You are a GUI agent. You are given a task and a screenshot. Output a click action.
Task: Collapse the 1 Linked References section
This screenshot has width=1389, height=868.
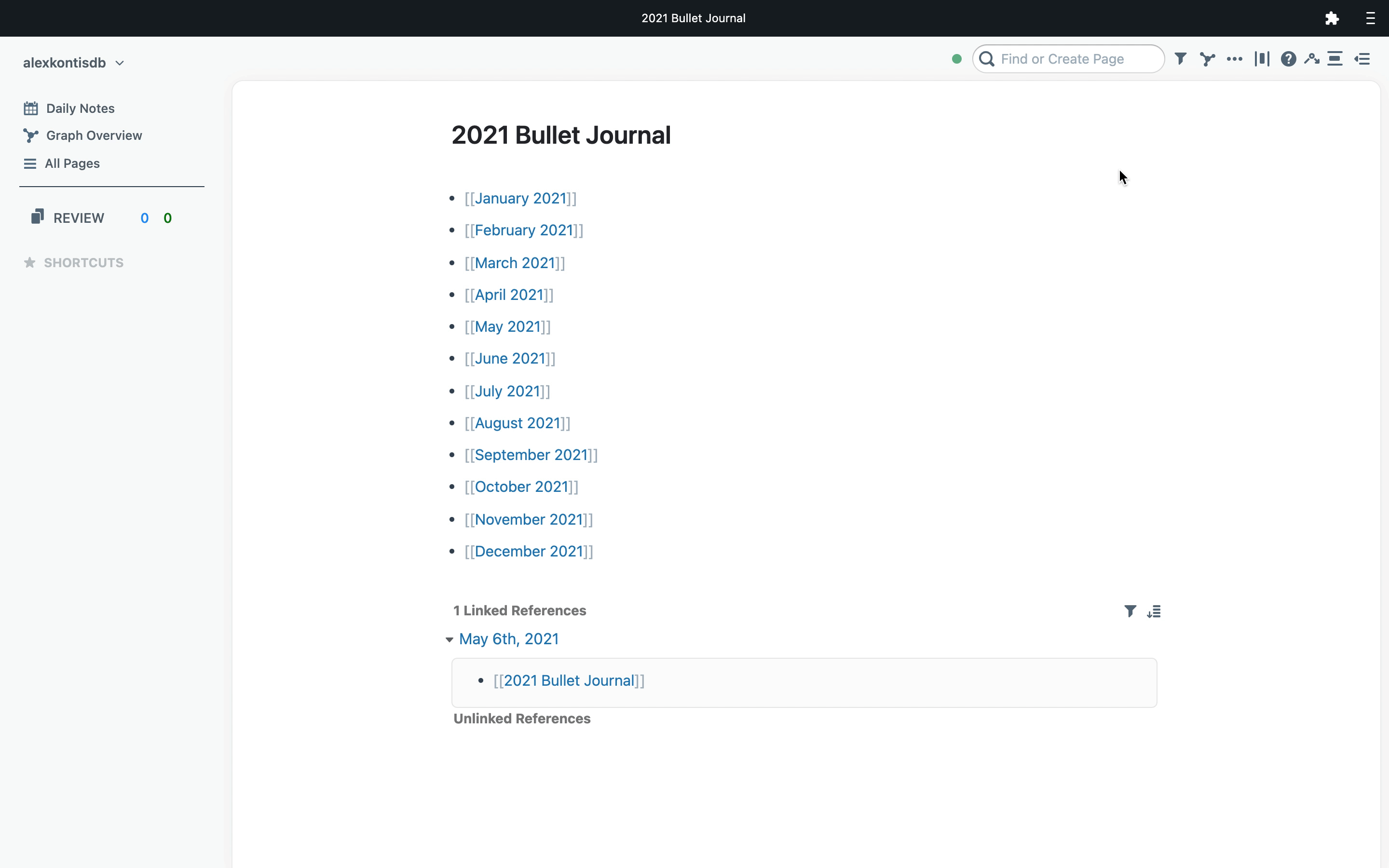click(519, 610)
